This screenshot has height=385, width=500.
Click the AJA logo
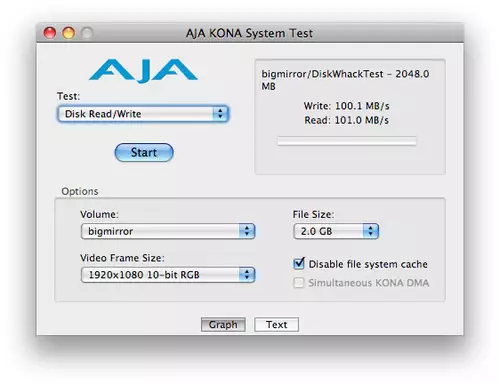143,71
